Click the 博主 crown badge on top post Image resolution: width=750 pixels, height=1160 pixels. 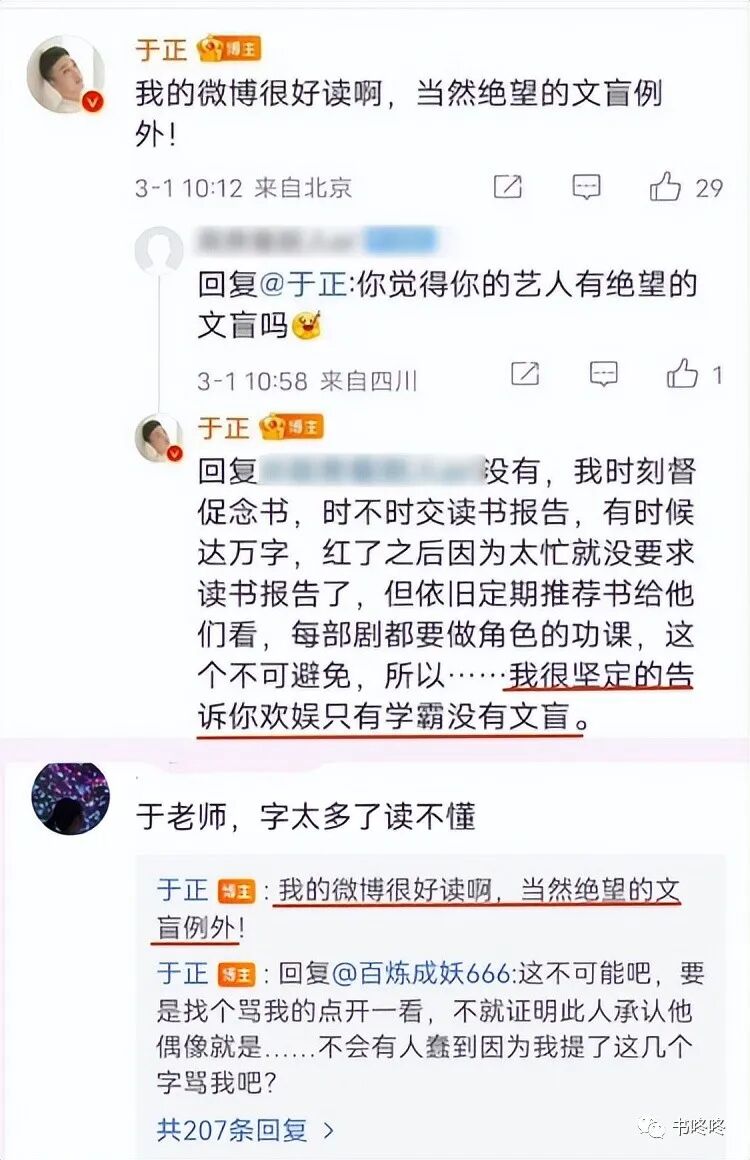click(x=229, y=49)
